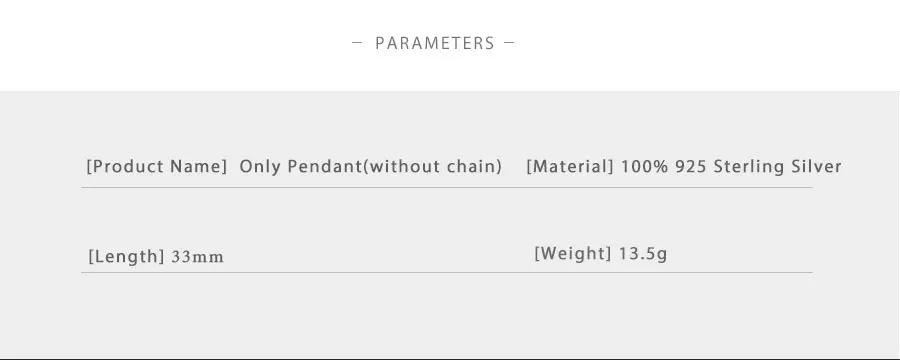Viewport: 900px width, 360px height.
Task: Select the [Weight] label
Action: point(572,253)
